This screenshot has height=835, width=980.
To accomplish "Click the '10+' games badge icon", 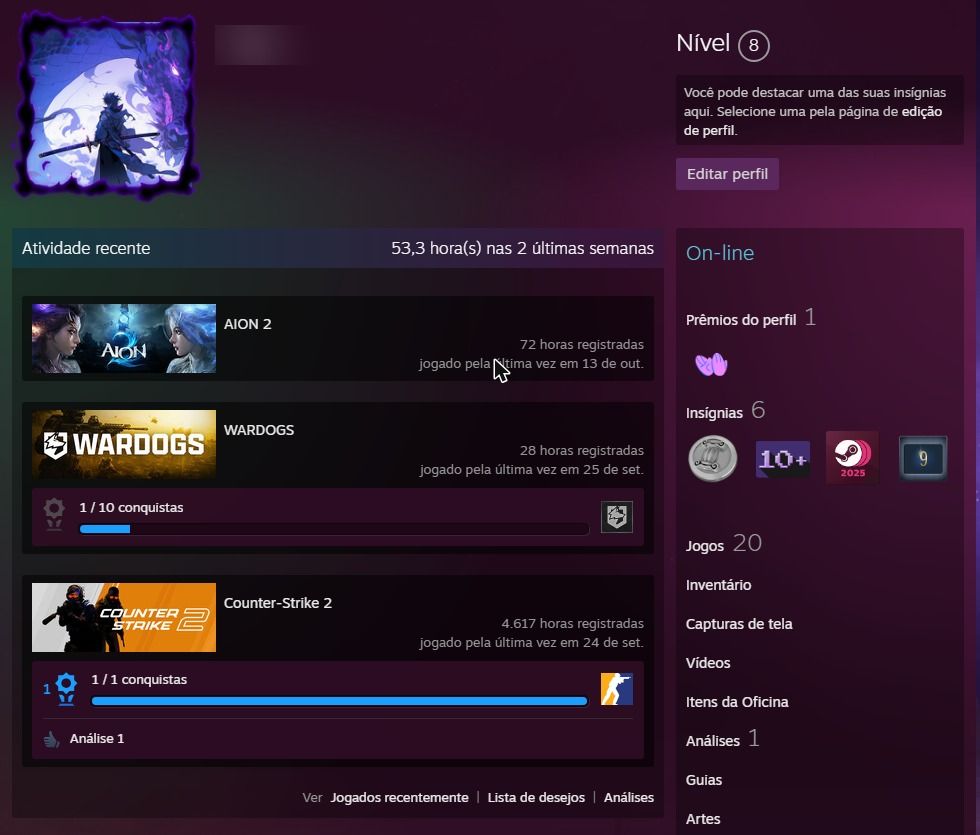I will pyautogui.click(x=783, y=459).
